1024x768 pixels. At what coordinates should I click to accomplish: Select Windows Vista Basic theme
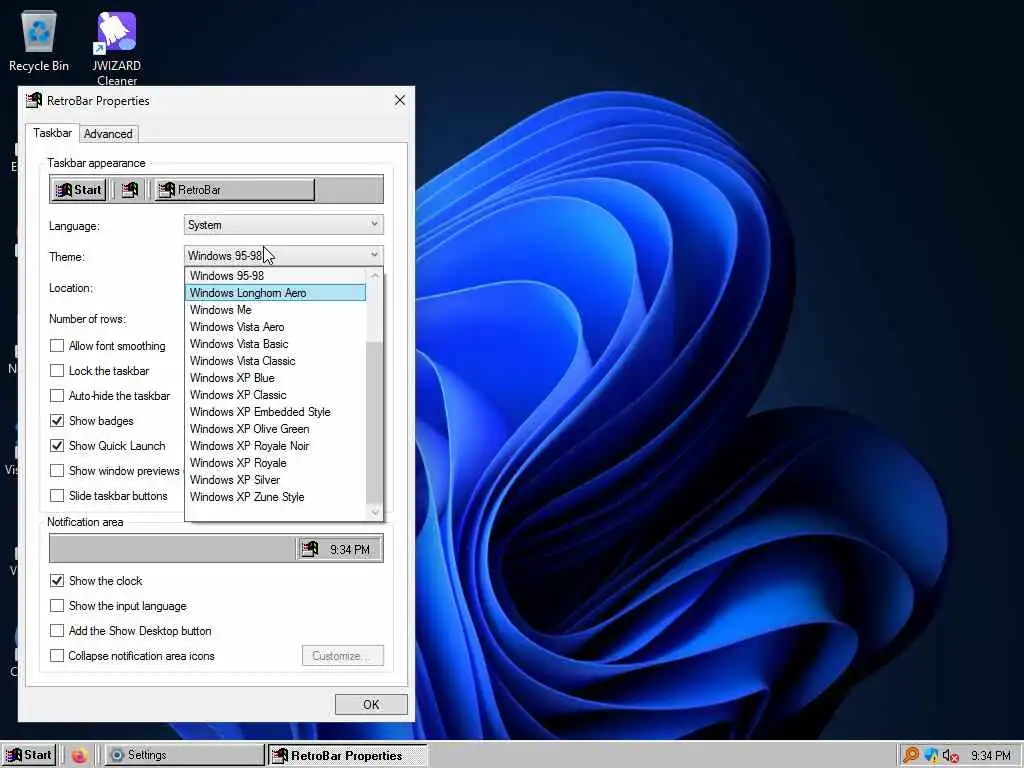(x=276, y=344)
